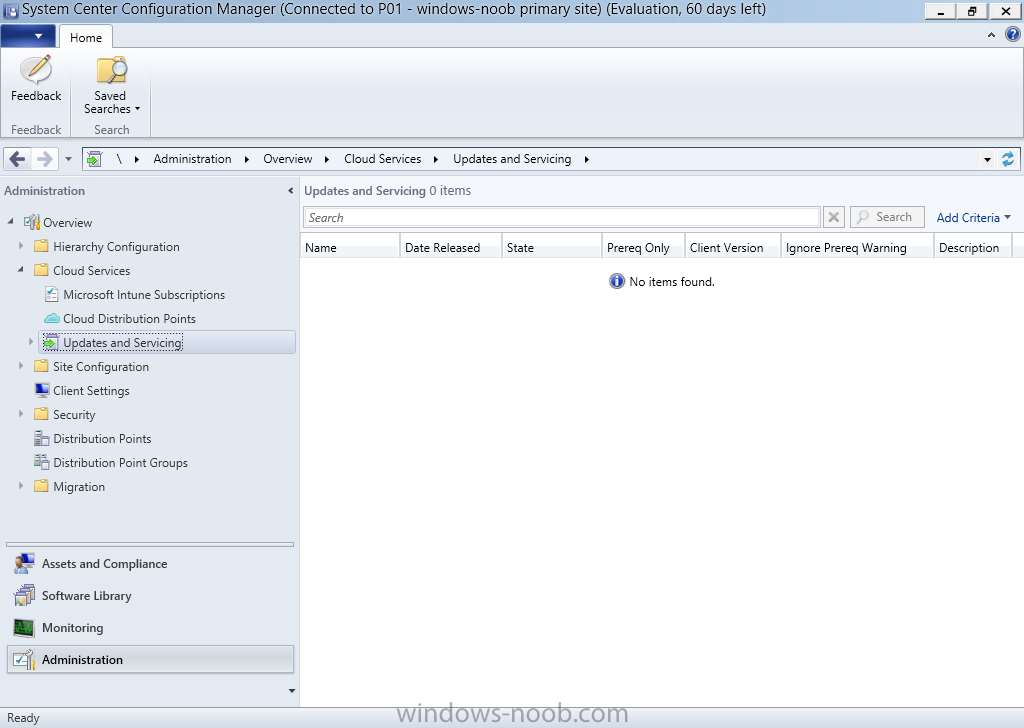Click Overview in the breadcrumb
This screenshot has width=1024, height=728.
[x=287, y=159]
